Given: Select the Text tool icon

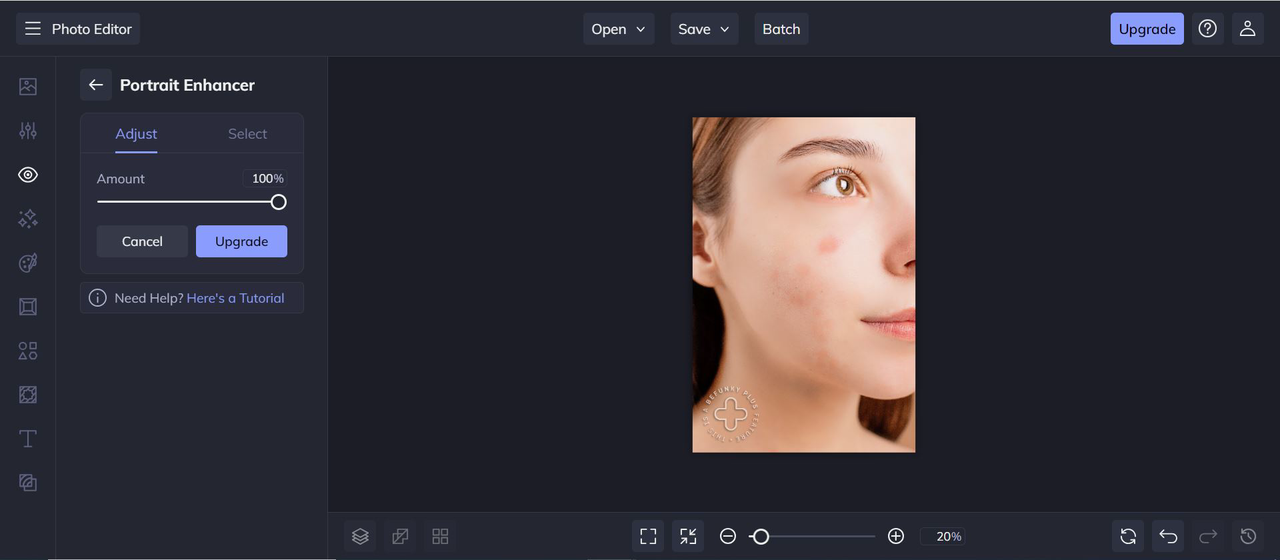Looking at the screenshot, I should point(28,439).
